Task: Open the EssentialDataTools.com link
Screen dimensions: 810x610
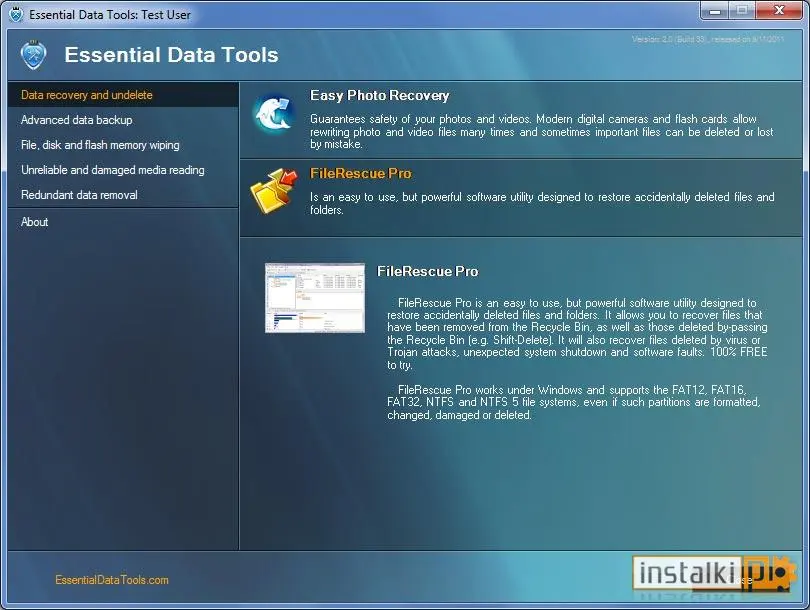Action: [x=112, y=580]
